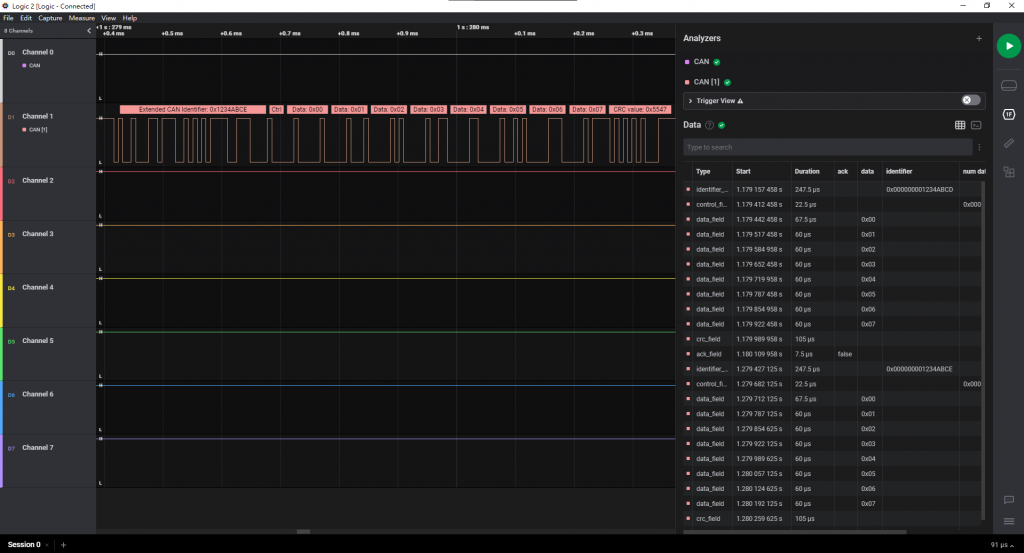Select the Extended CAN Identifier 0x1234ABCE frame label

click(x=193, y=110)
